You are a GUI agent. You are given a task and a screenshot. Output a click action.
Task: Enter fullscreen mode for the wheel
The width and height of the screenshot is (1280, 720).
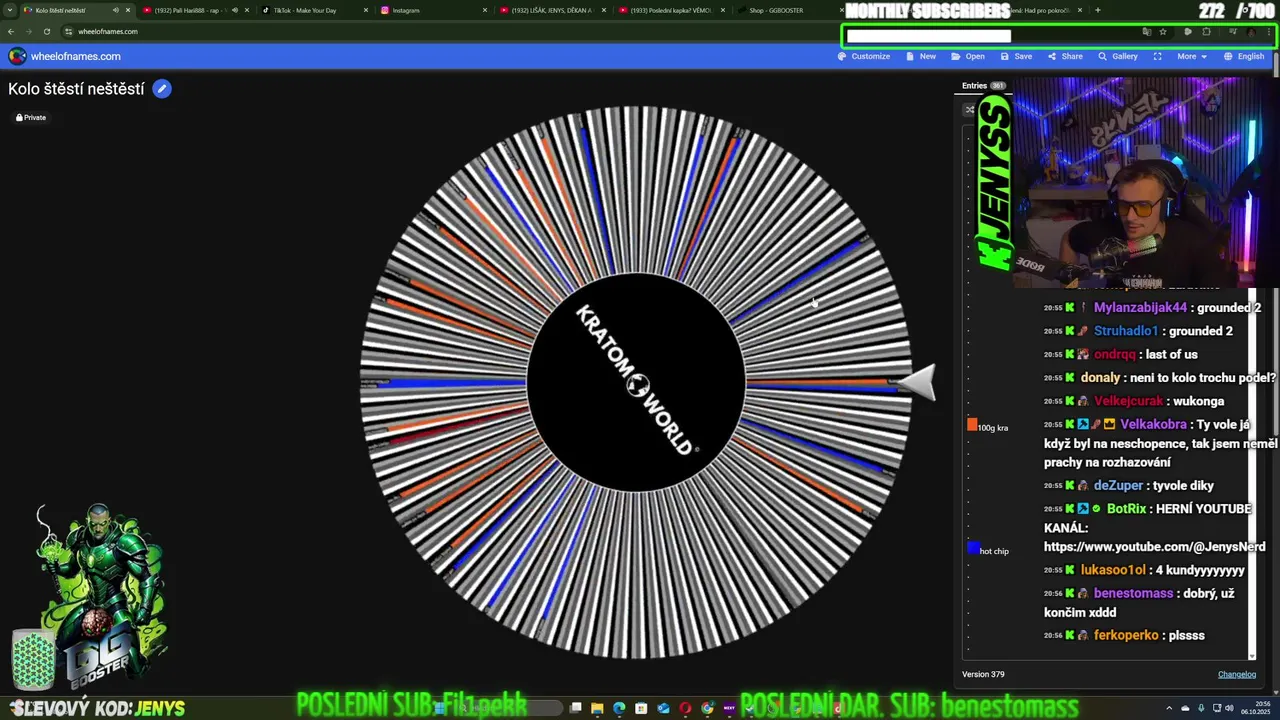pyautogui.click(x=1157, y=56)
